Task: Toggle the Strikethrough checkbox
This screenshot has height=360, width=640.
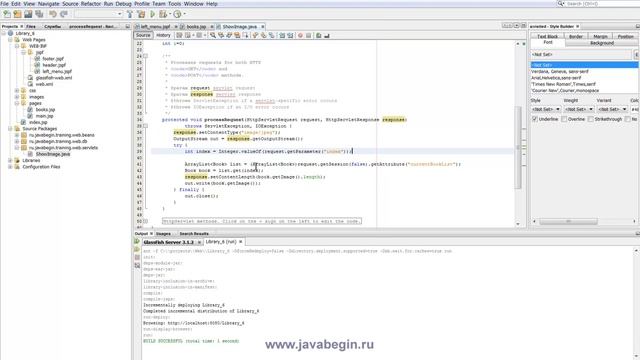Action: pos(591,119)
